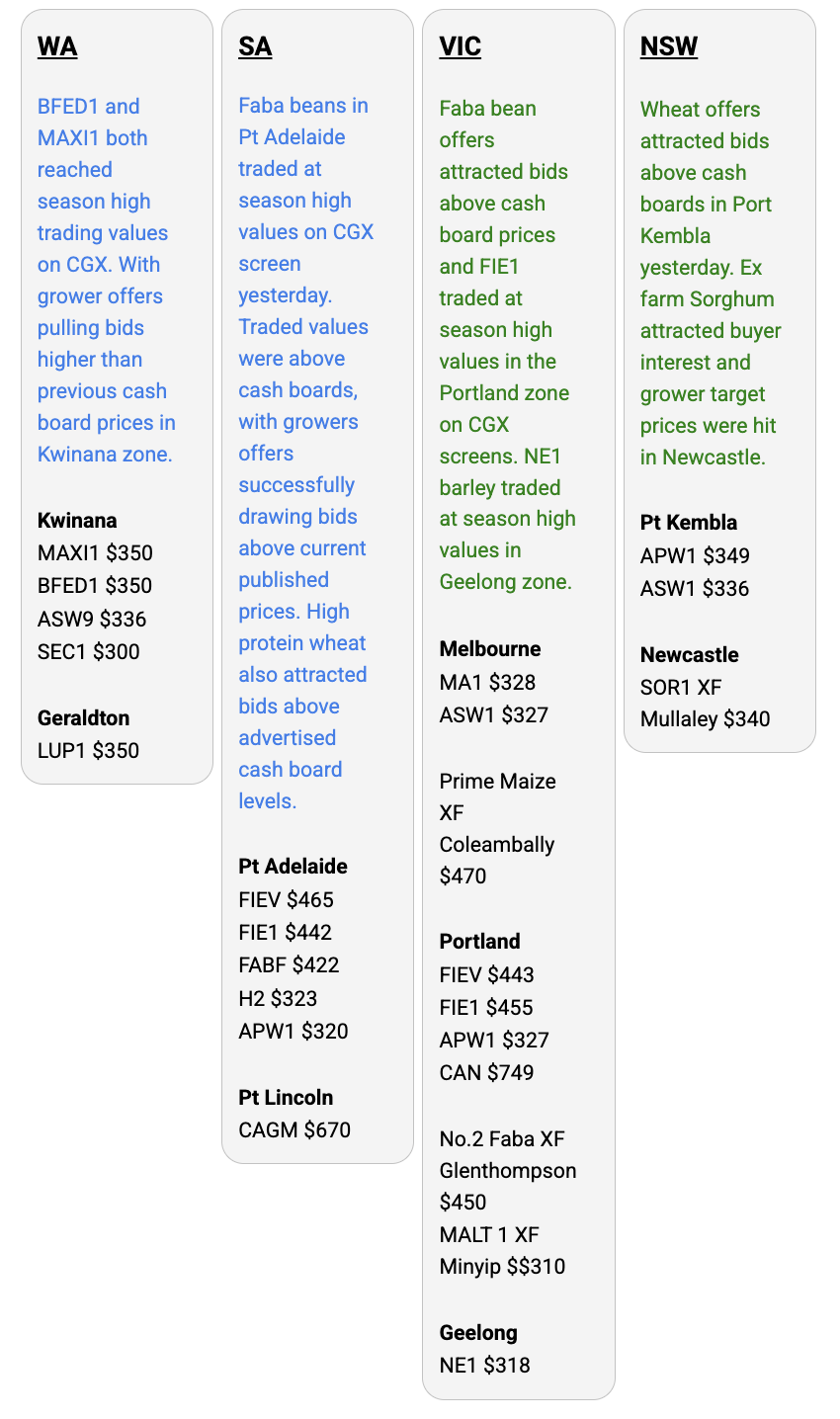Select the VIC heading link
The height and width of the screenshot is (1419, 840).
click(x=460, y=46)
